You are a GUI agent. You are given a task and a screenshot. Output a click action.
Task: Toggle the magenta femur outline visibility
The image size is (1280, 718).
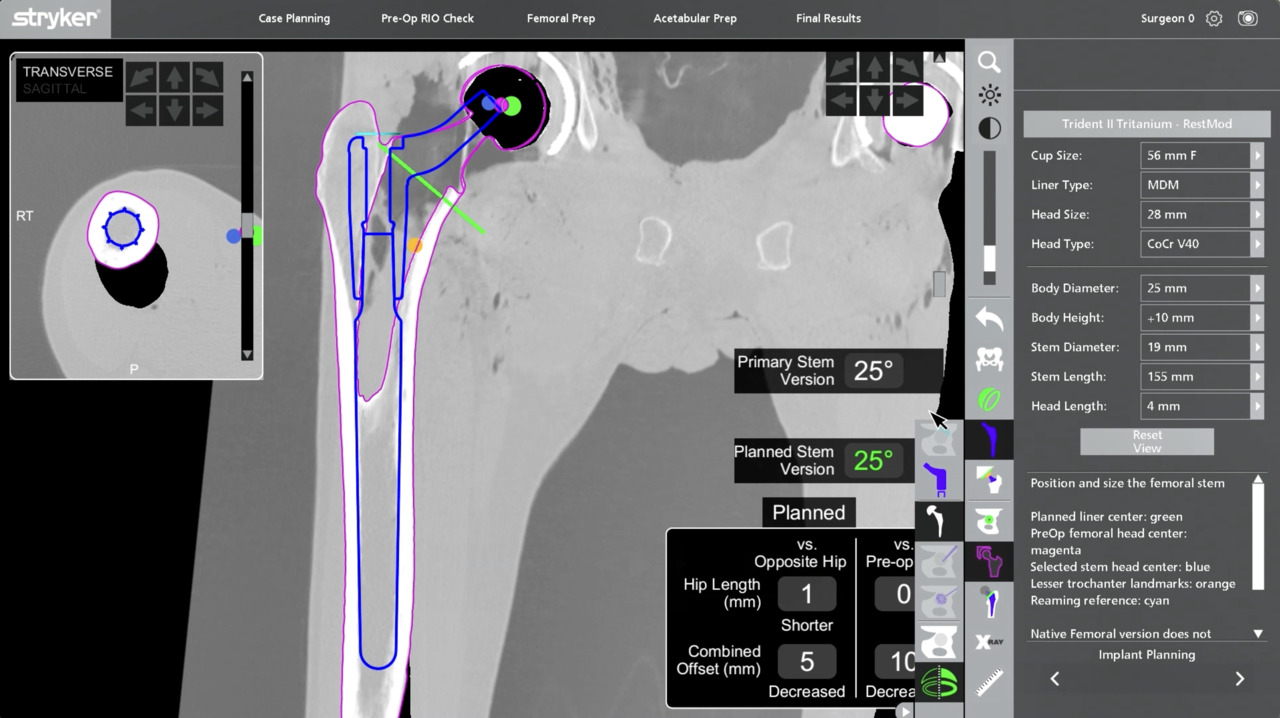pyautogui.click(x=989, y=561)
